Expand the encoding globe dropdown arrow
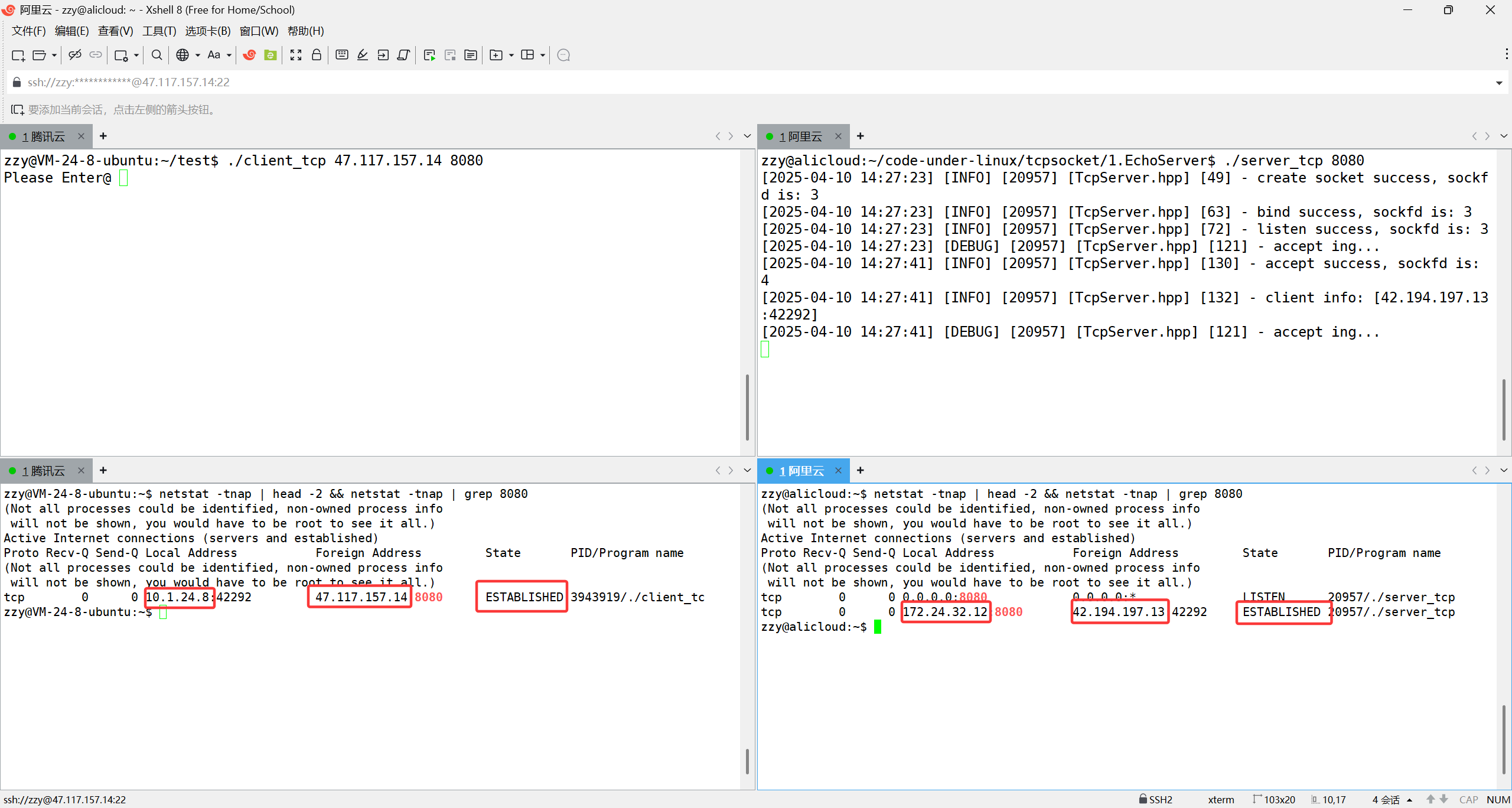This screenshot has width=1512, height=808. [x=198, y=55]
